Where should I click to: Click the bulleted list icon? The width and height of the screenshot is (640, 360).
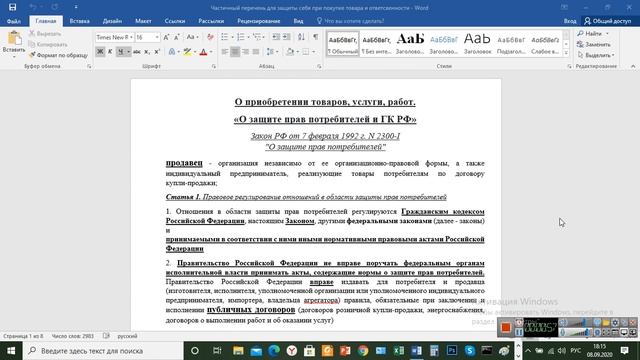coord(224,37)
